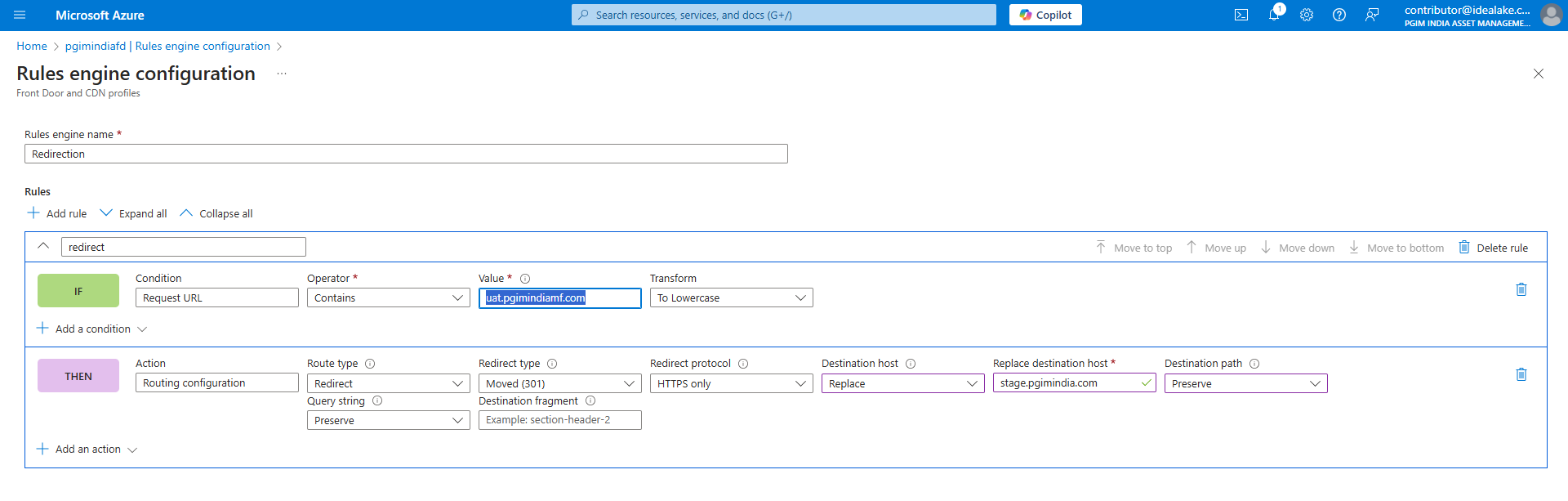Viewport: 1568px width, 501px height.
Task: Open the Azure portal hamburger menu
Action: [20, 15]
